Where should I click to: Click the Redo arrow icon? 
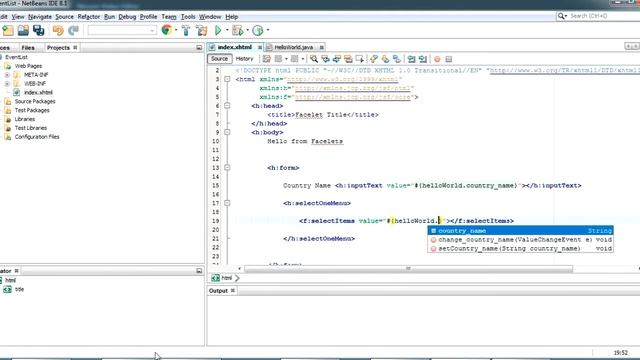[73, 30]
